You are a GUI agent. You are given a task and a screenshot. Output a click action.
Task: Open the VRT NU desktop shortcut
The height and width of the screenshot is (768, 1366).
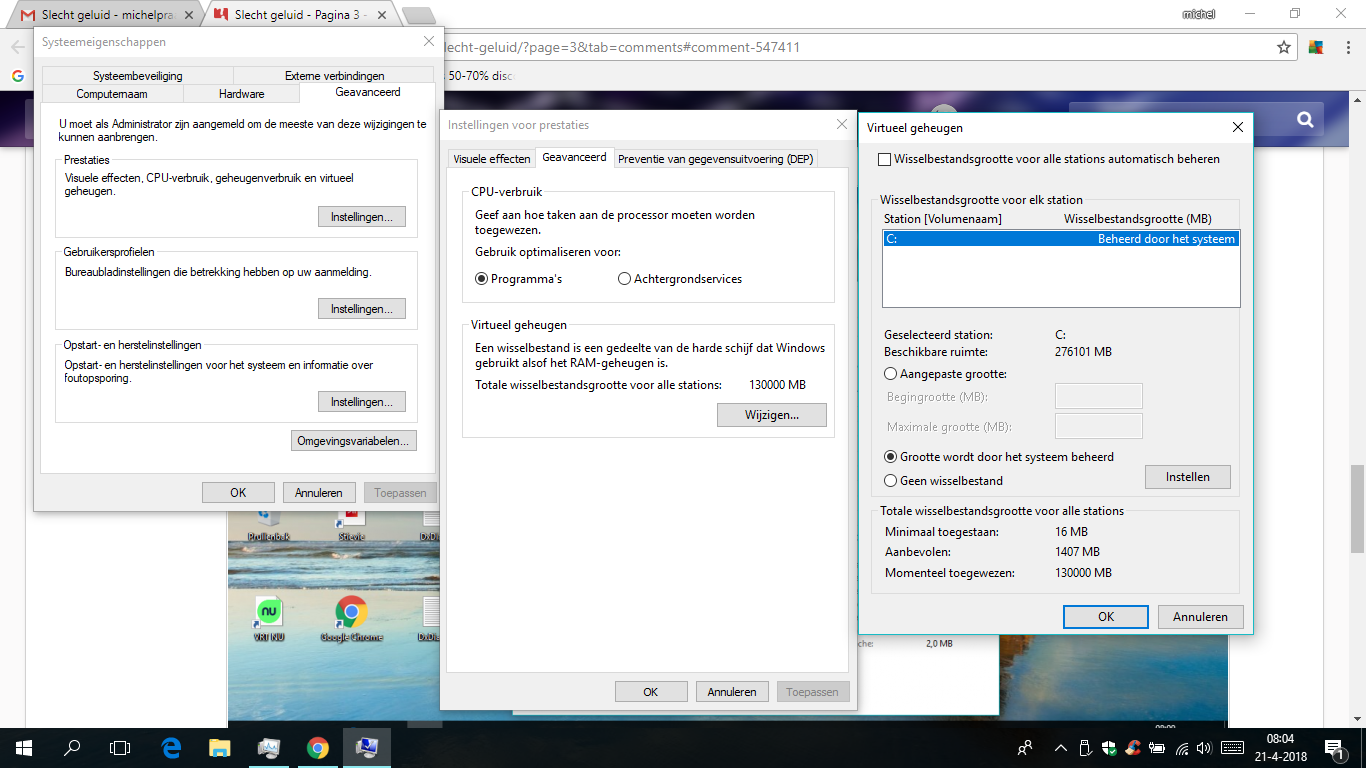click(269, 617)
